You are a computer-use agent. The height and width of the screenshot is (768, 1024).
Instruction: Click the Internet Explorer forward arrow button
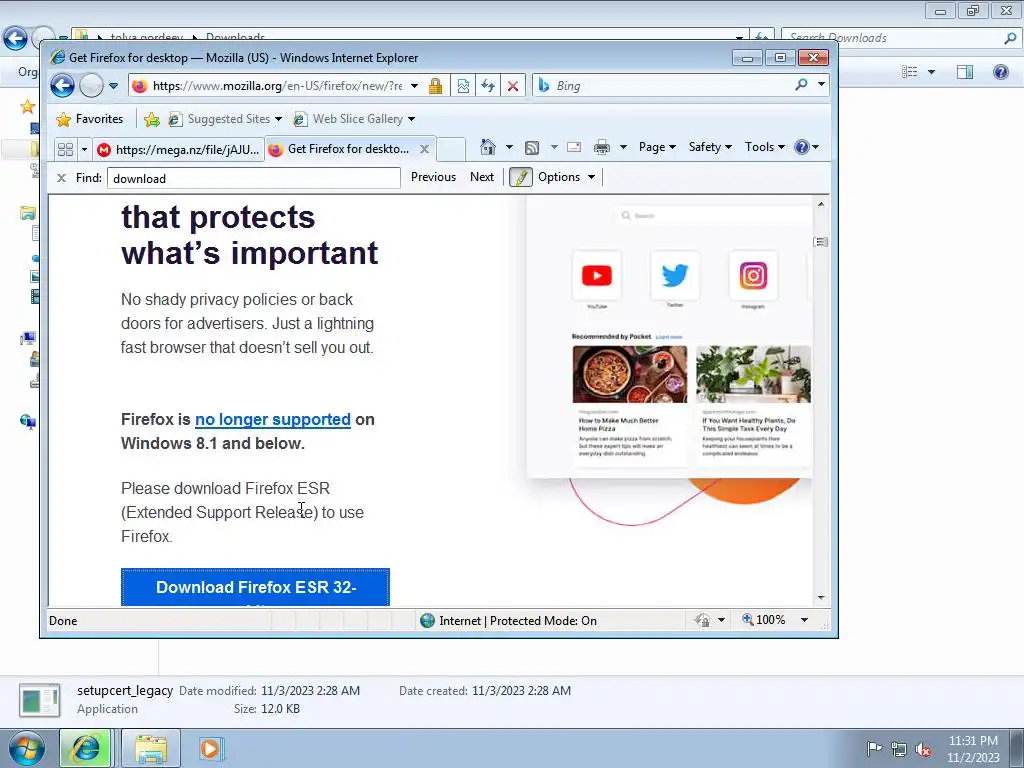point(91,86)
